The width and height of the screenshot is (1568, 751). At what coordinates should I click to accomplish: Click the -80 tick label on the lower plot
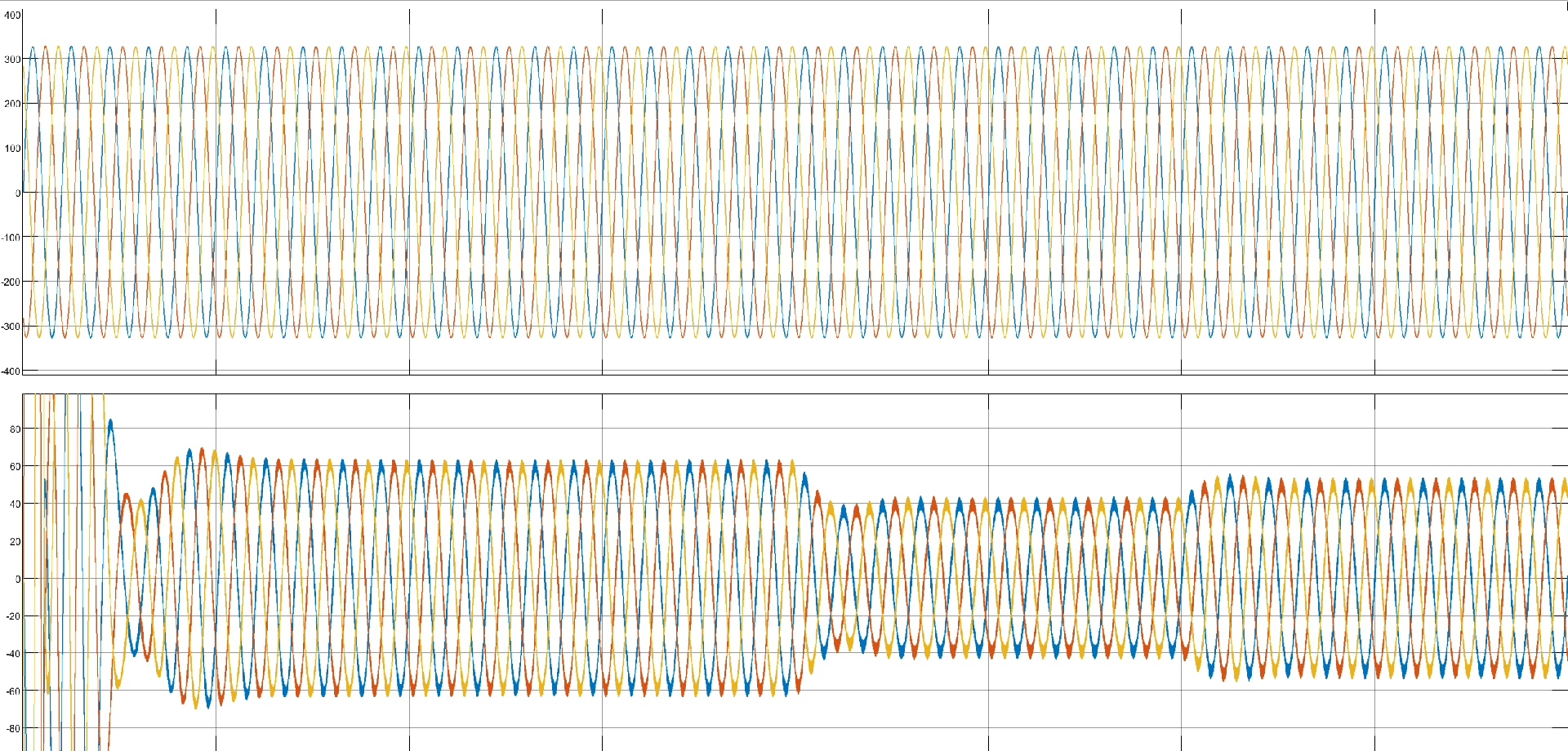click(x=13, y=729)
